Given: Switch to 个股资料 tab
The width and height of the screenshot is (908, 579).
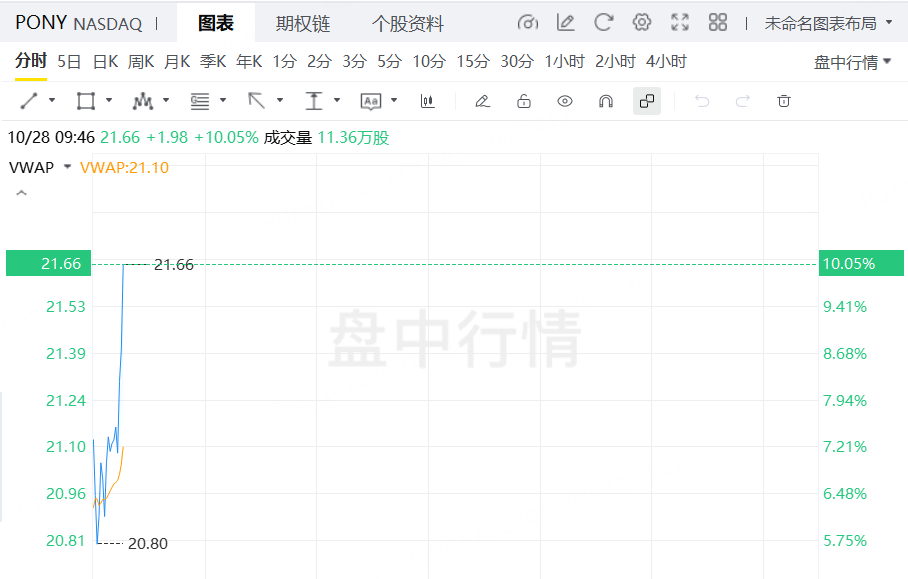Looking at the screenshot, I should coord(408,23).
